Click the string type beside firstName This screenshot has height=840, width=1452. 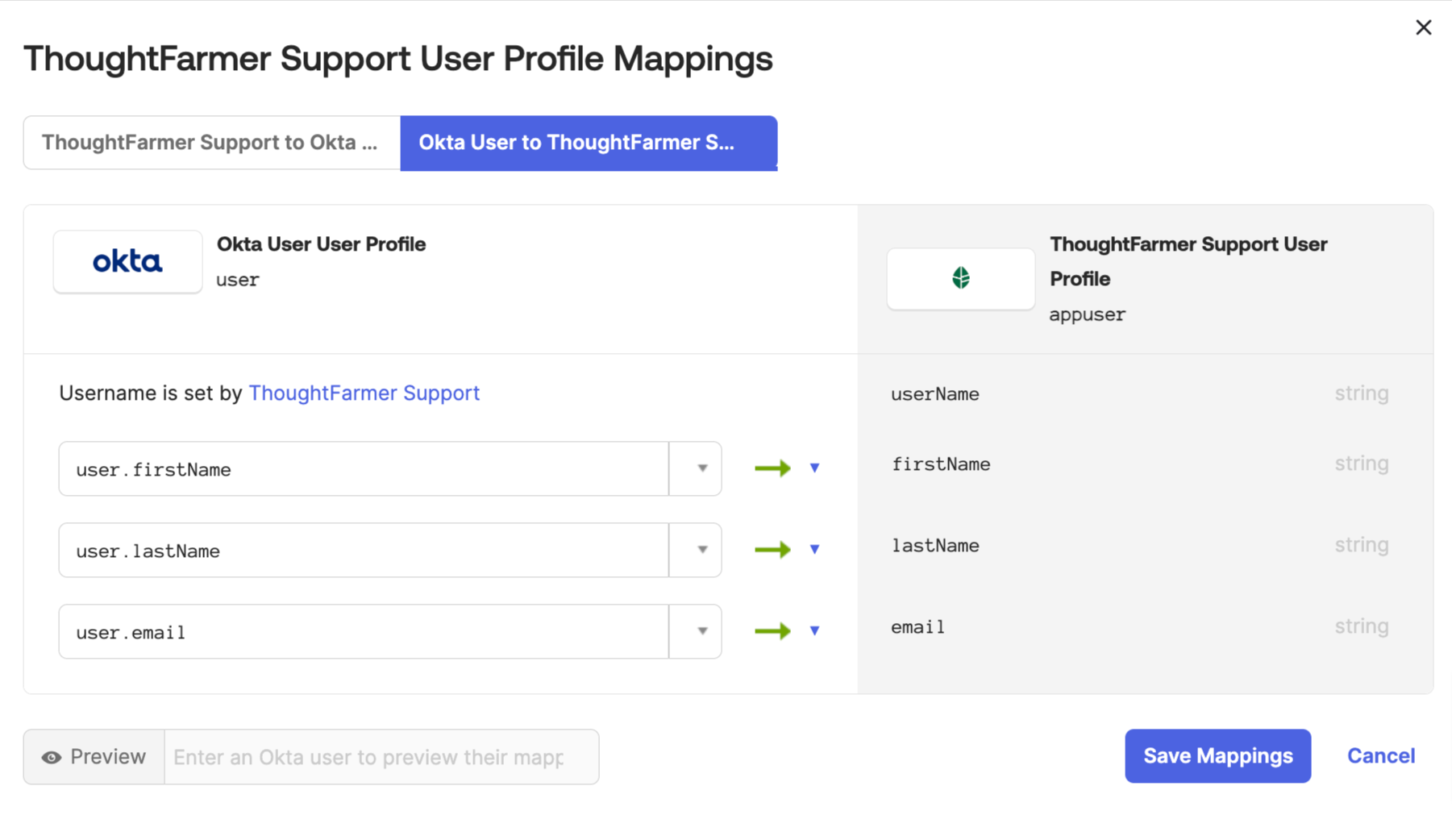1362,464
